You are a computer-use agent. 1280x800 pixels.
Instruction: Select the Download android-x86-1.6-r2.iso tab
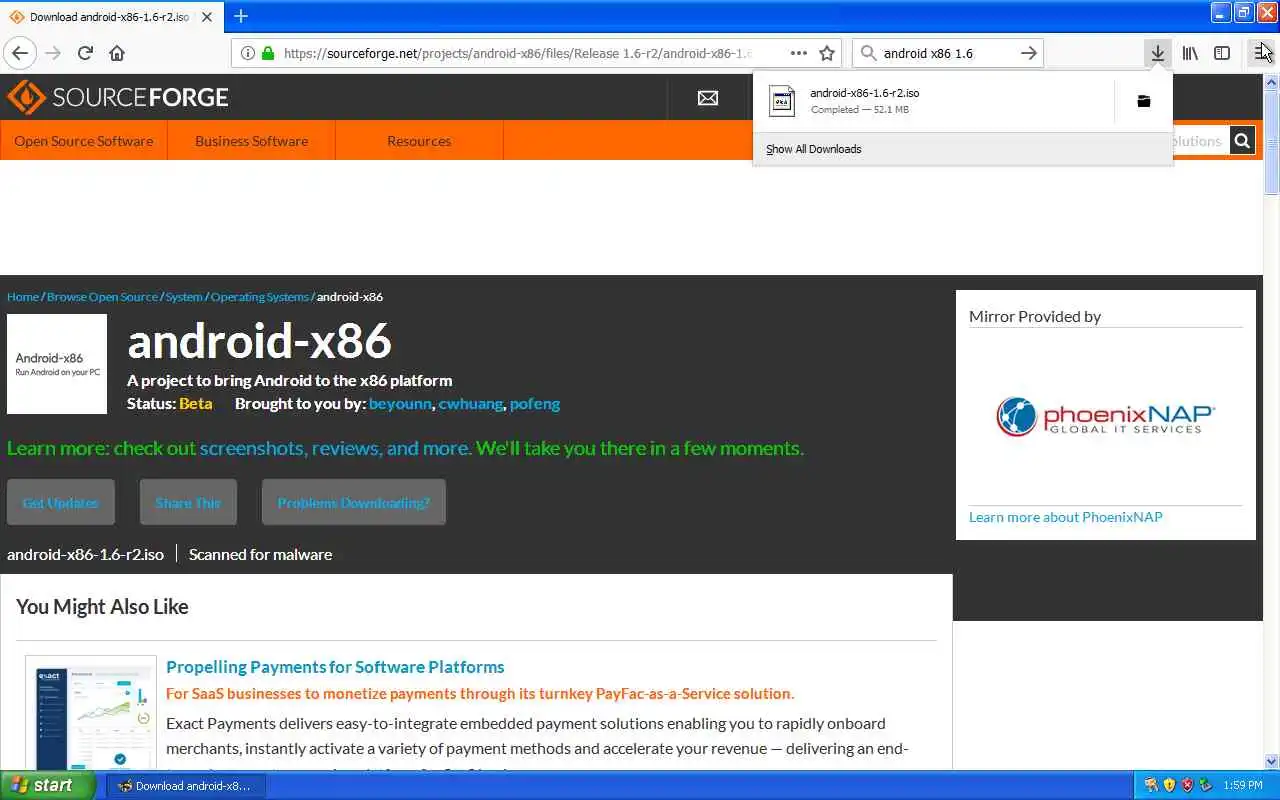(111, 17)
